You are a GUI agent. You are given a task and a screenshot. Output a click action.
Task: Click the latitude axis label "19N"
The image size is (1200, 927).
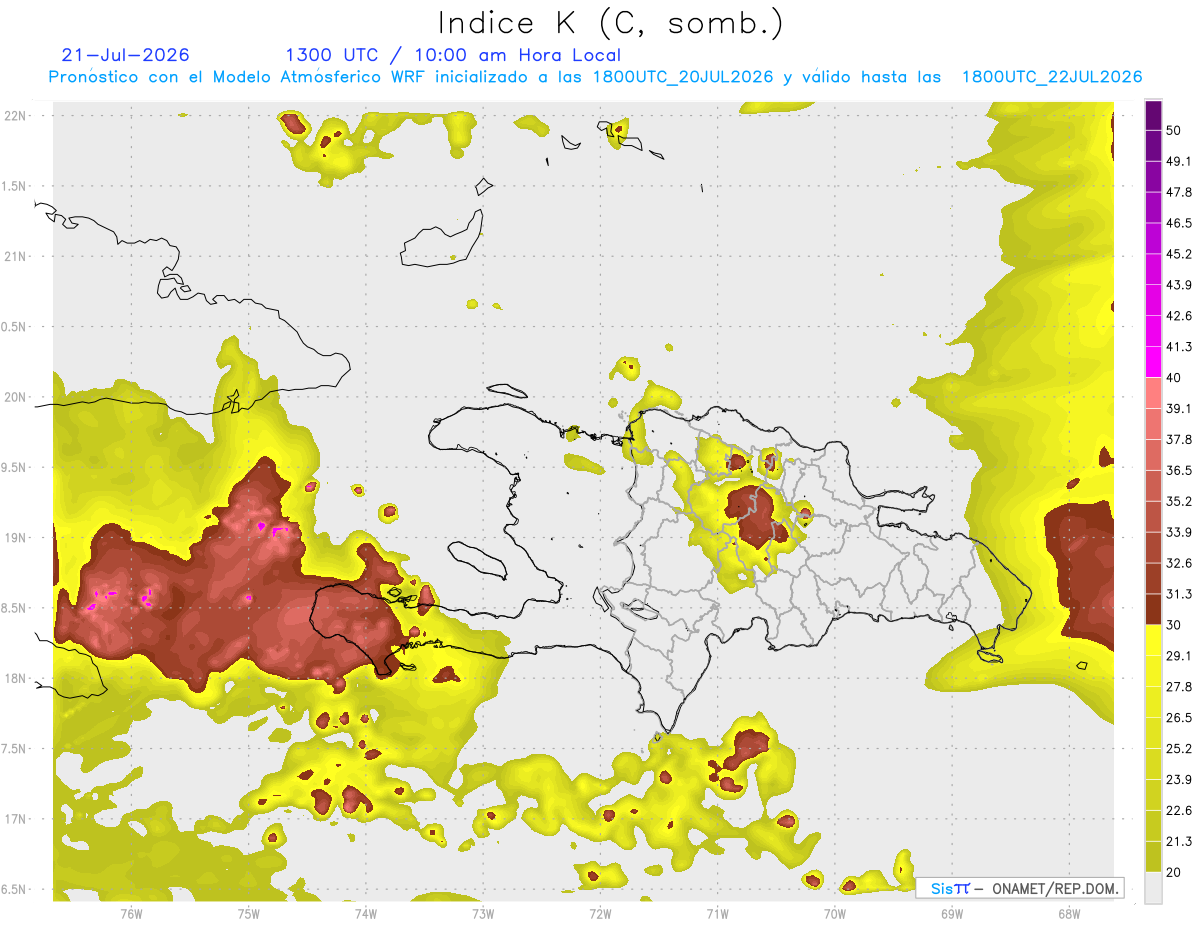(x=16, y=538)
